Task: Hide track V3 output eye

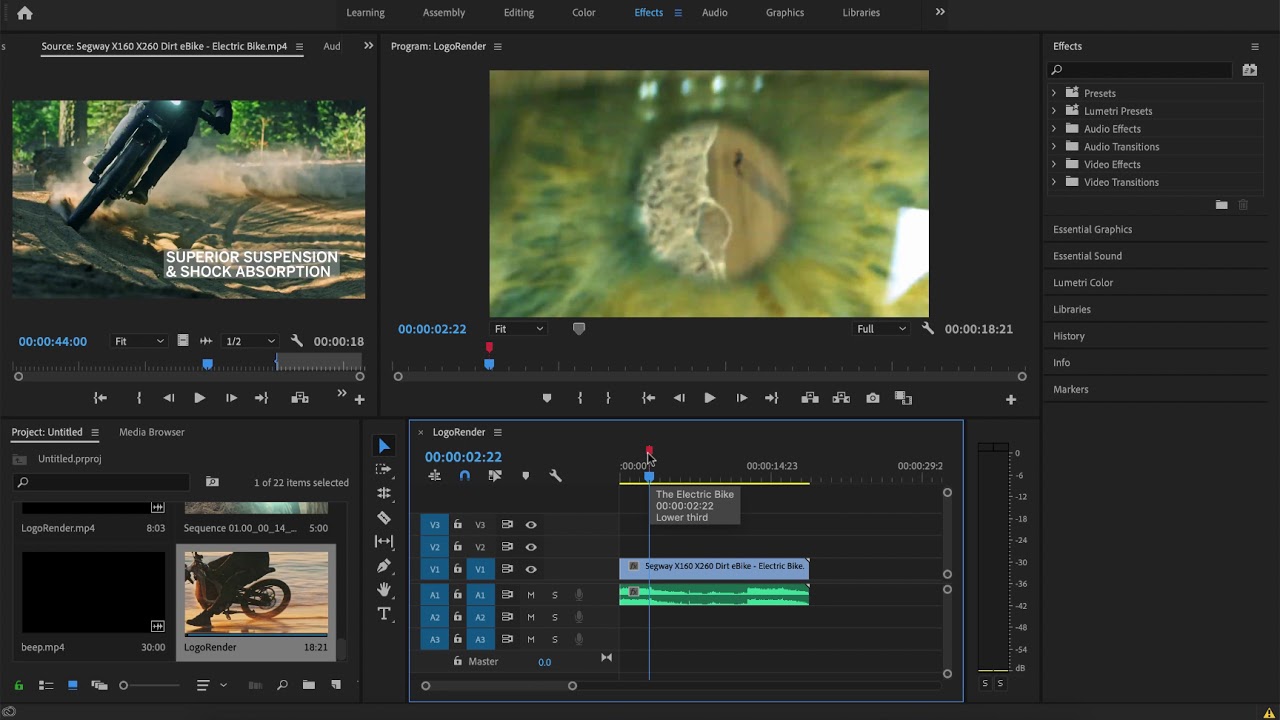Action: (x=531, y=525)
